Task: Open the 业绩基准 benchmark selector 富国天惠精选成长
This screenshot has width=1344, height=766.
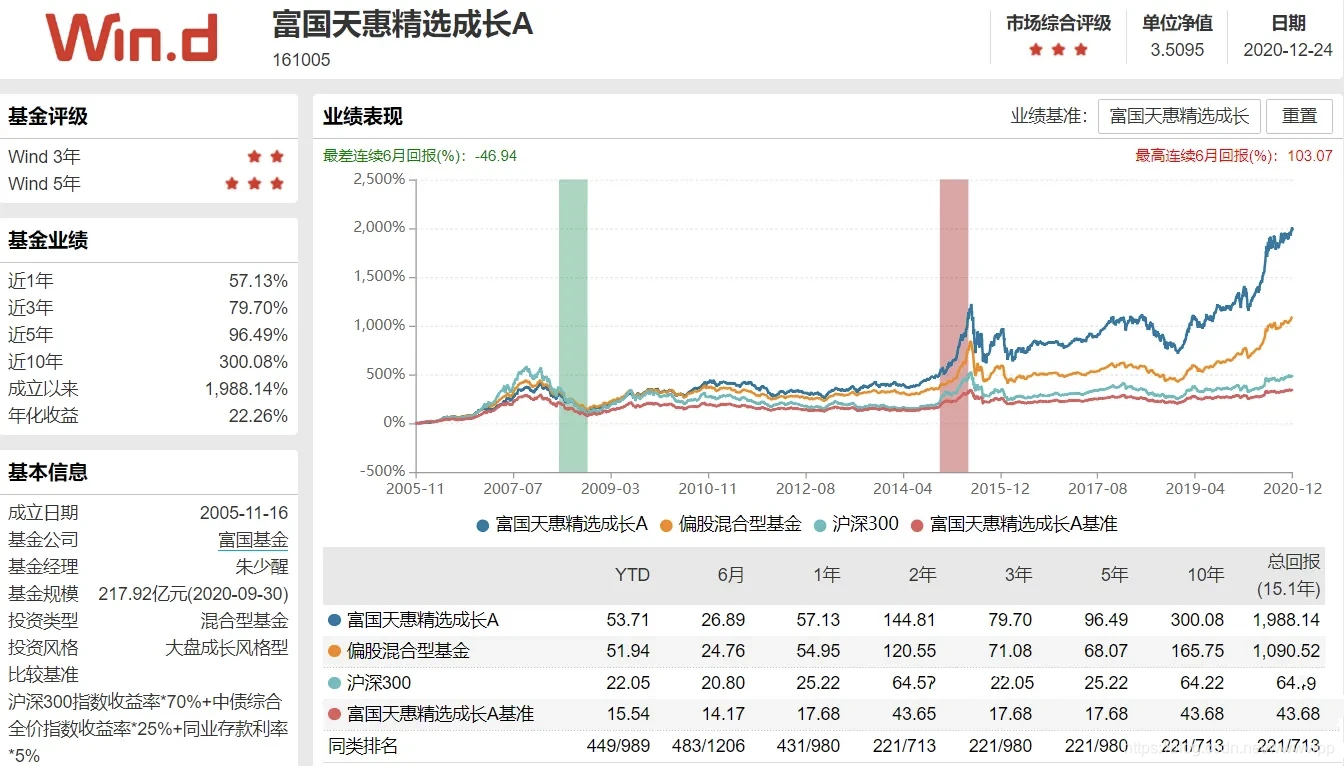Action: (x=1179, y=116)
